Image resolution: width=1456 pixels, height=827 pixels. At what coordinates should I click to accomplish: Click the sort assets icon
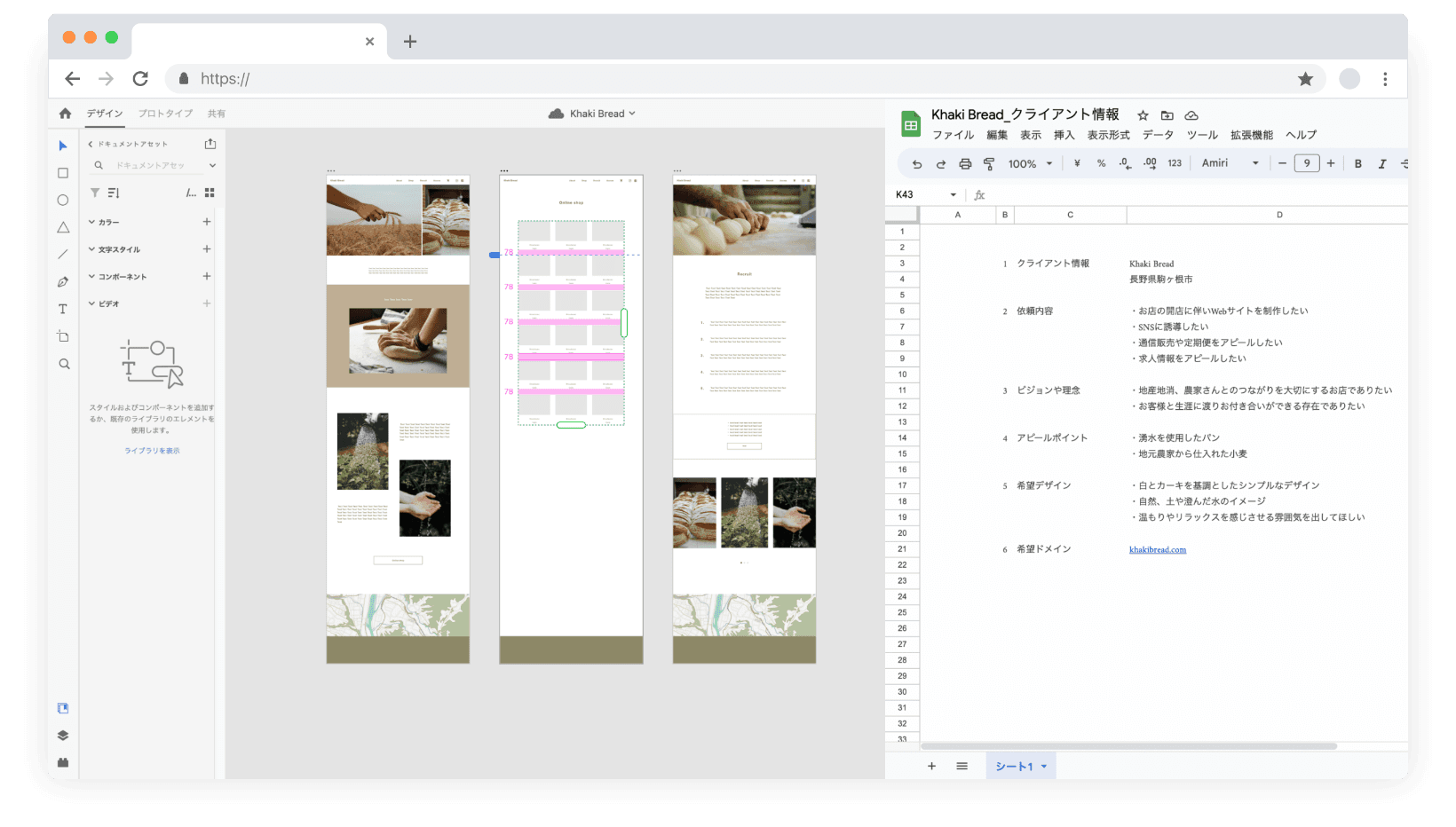click(114, 193)
